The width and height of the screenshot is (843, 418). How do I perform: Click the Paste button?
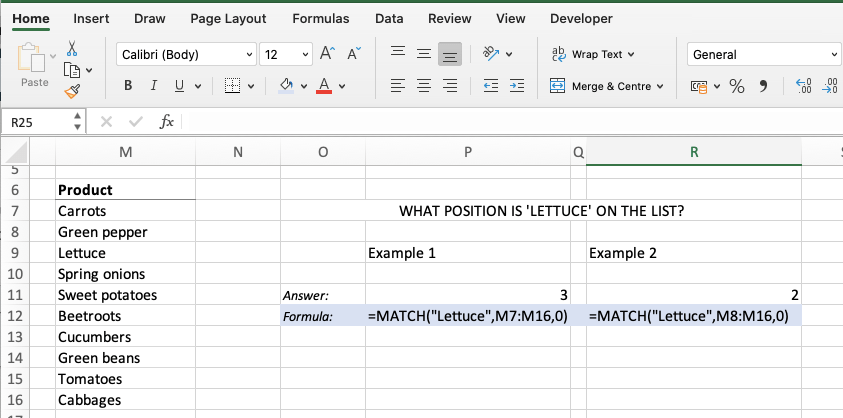[34, 65]
